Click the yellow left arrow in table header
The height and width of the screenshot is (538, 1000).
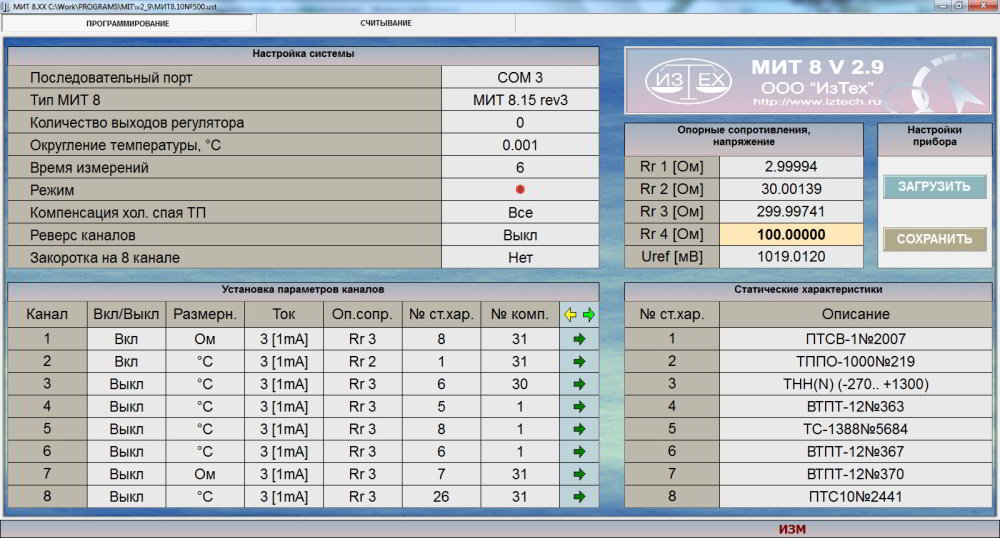(x=570, y=314)
